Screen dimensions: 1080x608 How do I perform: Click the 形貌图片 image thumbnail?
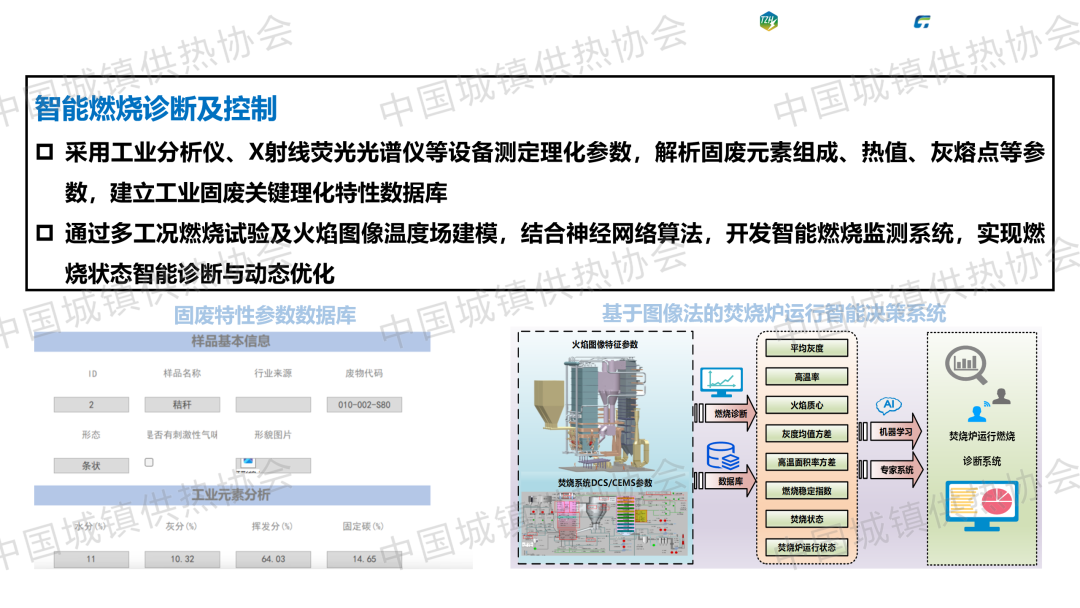(x=246, y=465)
